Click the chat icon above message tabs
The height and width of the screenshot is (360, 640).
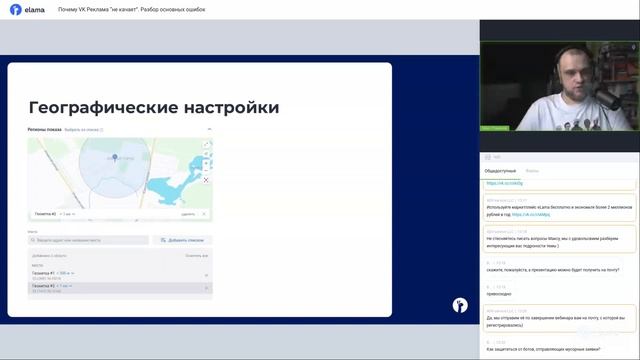click(488, 157)
